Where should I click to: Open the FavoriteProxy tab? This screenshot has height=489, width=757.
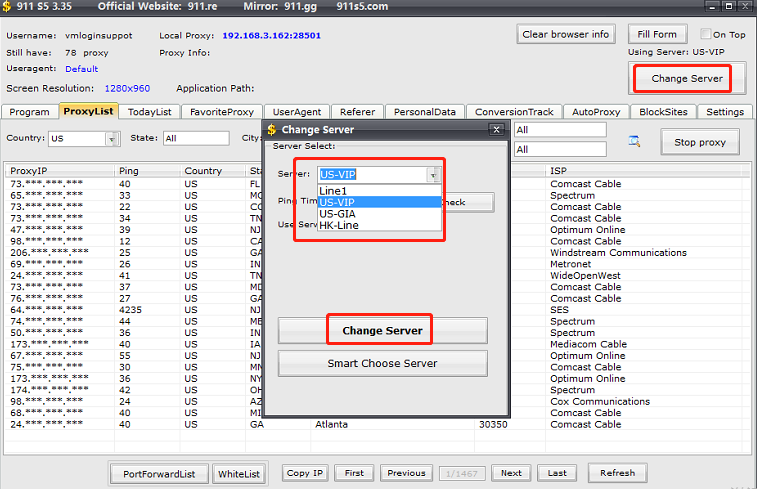(x=224, y=112)
